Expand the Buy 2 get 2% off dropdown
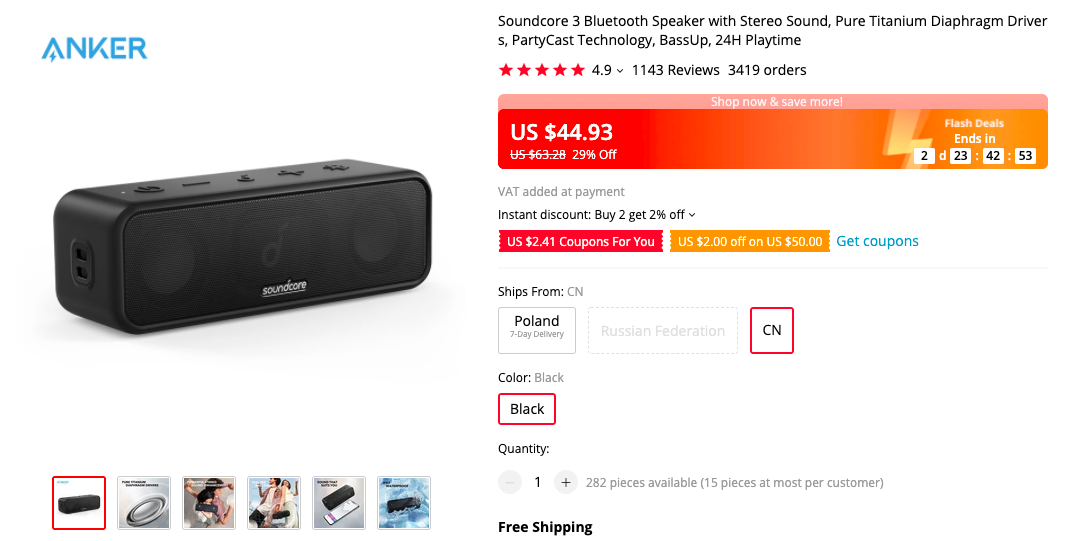Viewport: 1070px width, 541px height. click(692, 215)
